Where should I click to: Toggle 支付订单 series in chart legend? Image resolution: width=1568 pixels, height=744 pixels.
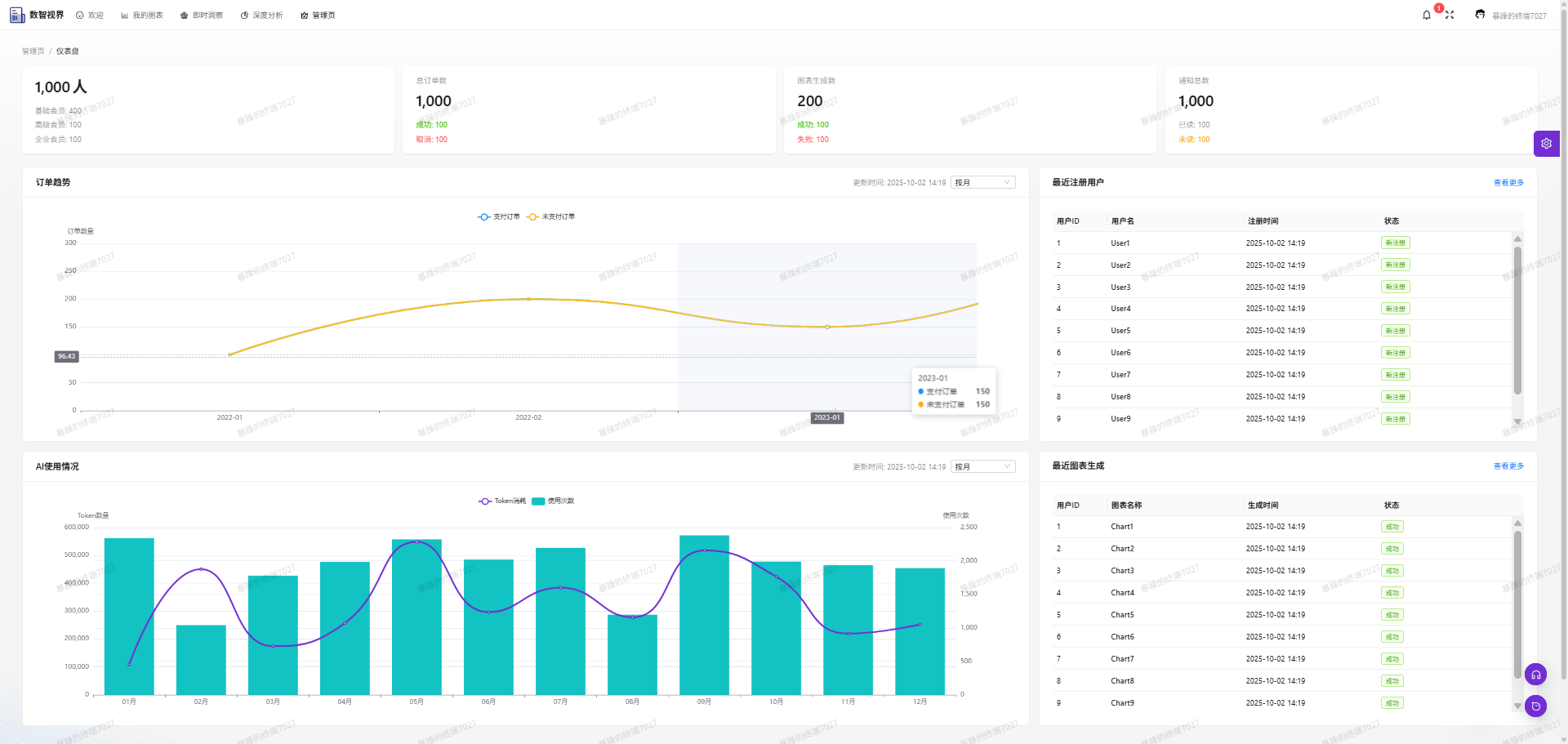point(499,217)
